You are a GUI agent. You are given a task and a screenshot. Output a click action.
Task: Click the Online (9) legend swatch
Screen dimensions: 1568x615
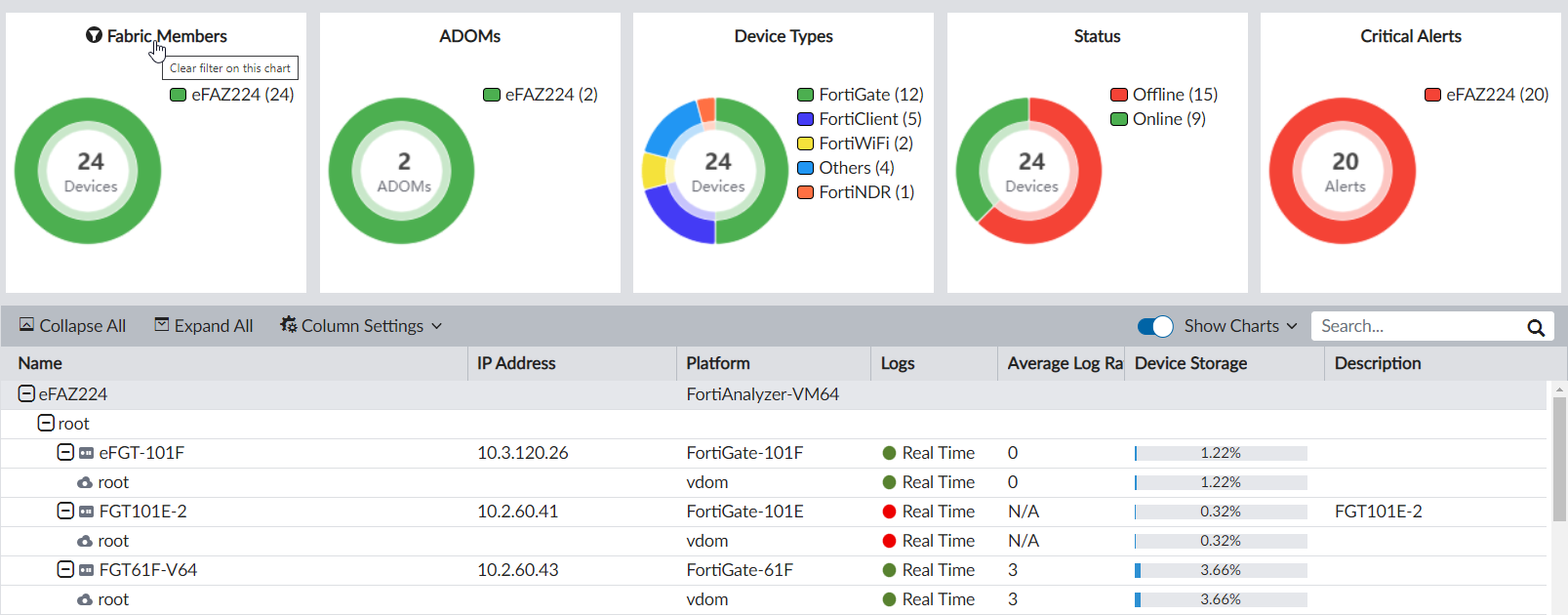pos(1119,119)
